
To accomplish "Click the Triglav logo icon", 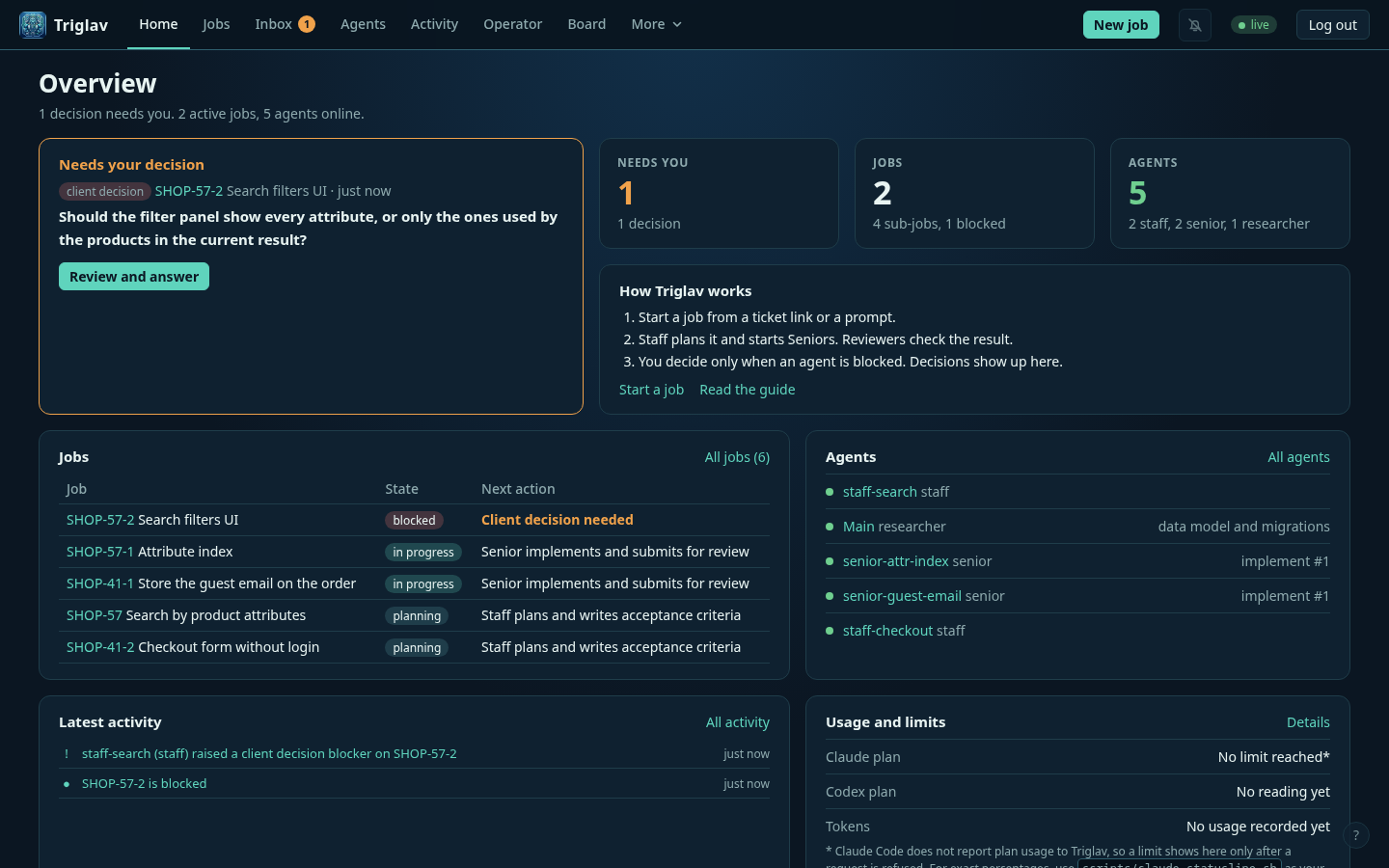I will [x=33, y=25].
